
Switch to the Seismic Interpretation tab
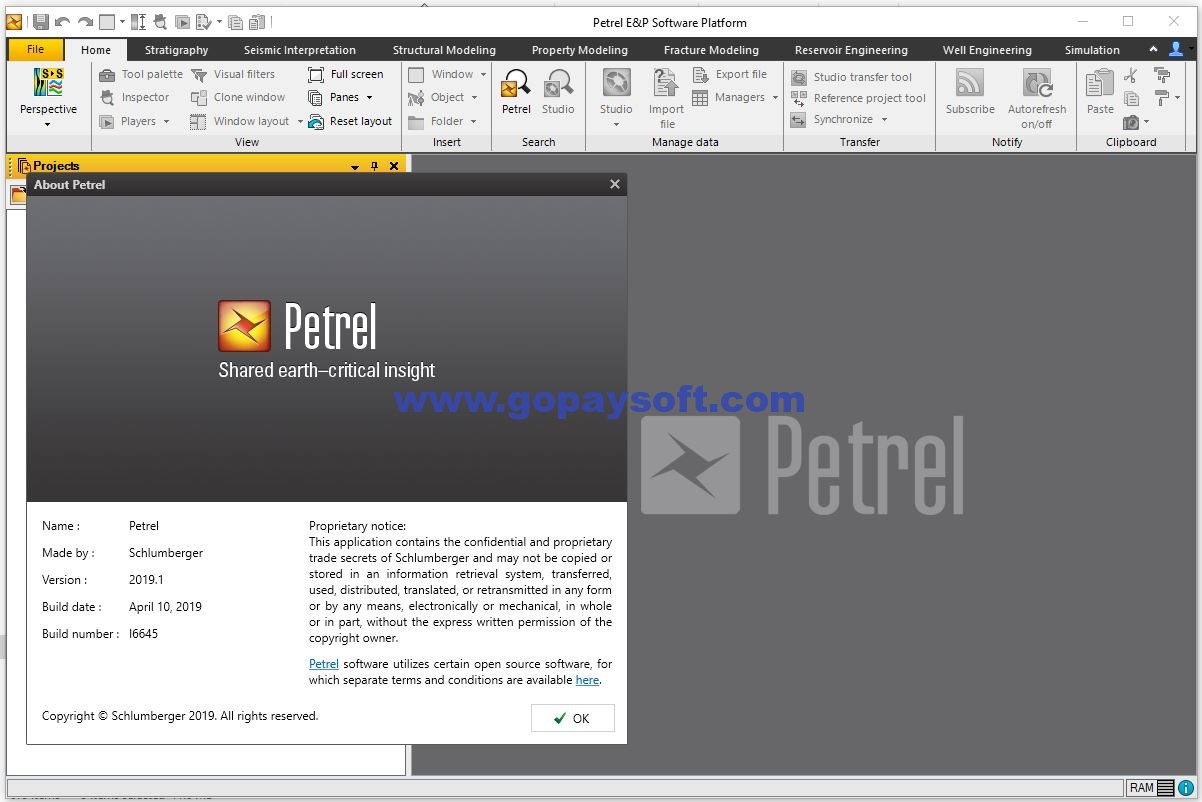tap(299, 49)
